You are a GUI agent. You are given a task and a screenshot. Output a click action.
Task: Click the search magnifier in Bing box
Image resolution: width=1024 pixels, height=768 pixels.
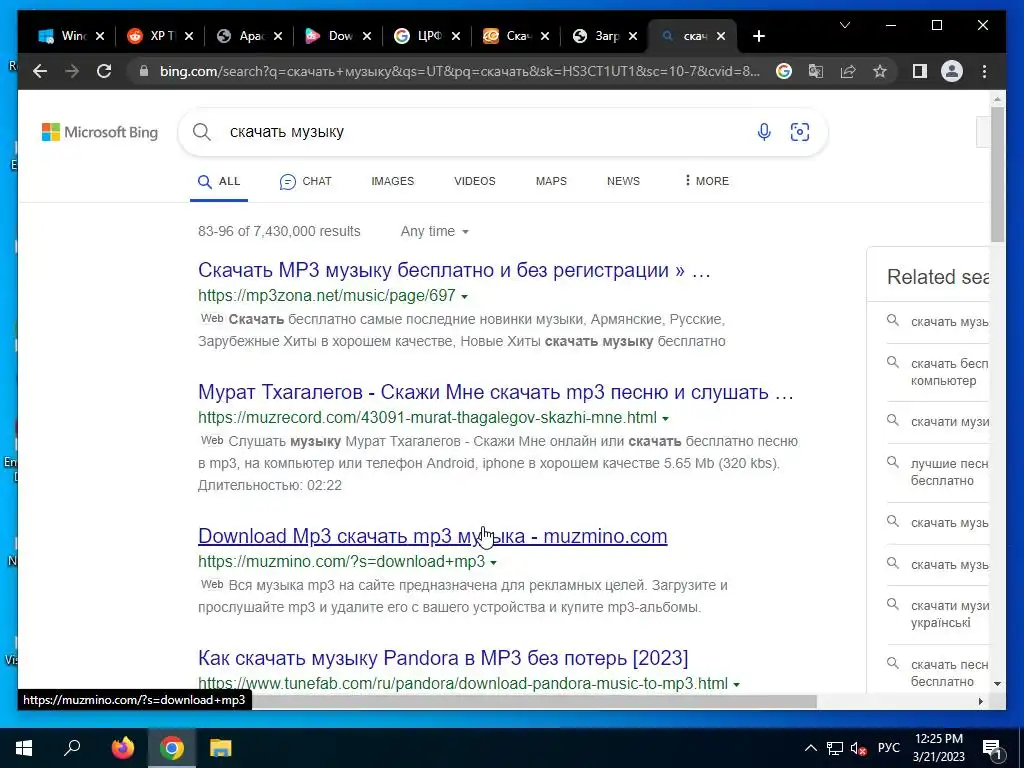[202, 132]
